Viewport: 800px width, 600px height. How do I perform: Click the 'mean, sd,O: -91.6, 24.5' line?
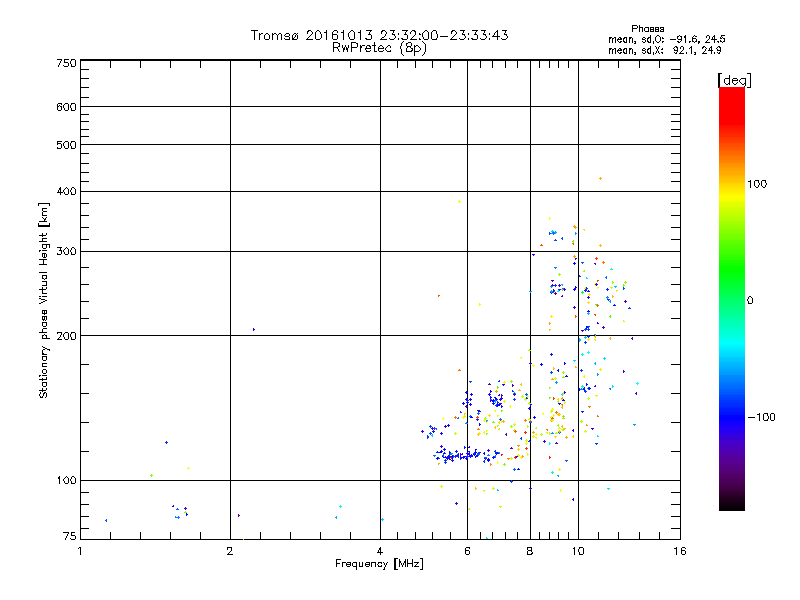pos(666,39)
